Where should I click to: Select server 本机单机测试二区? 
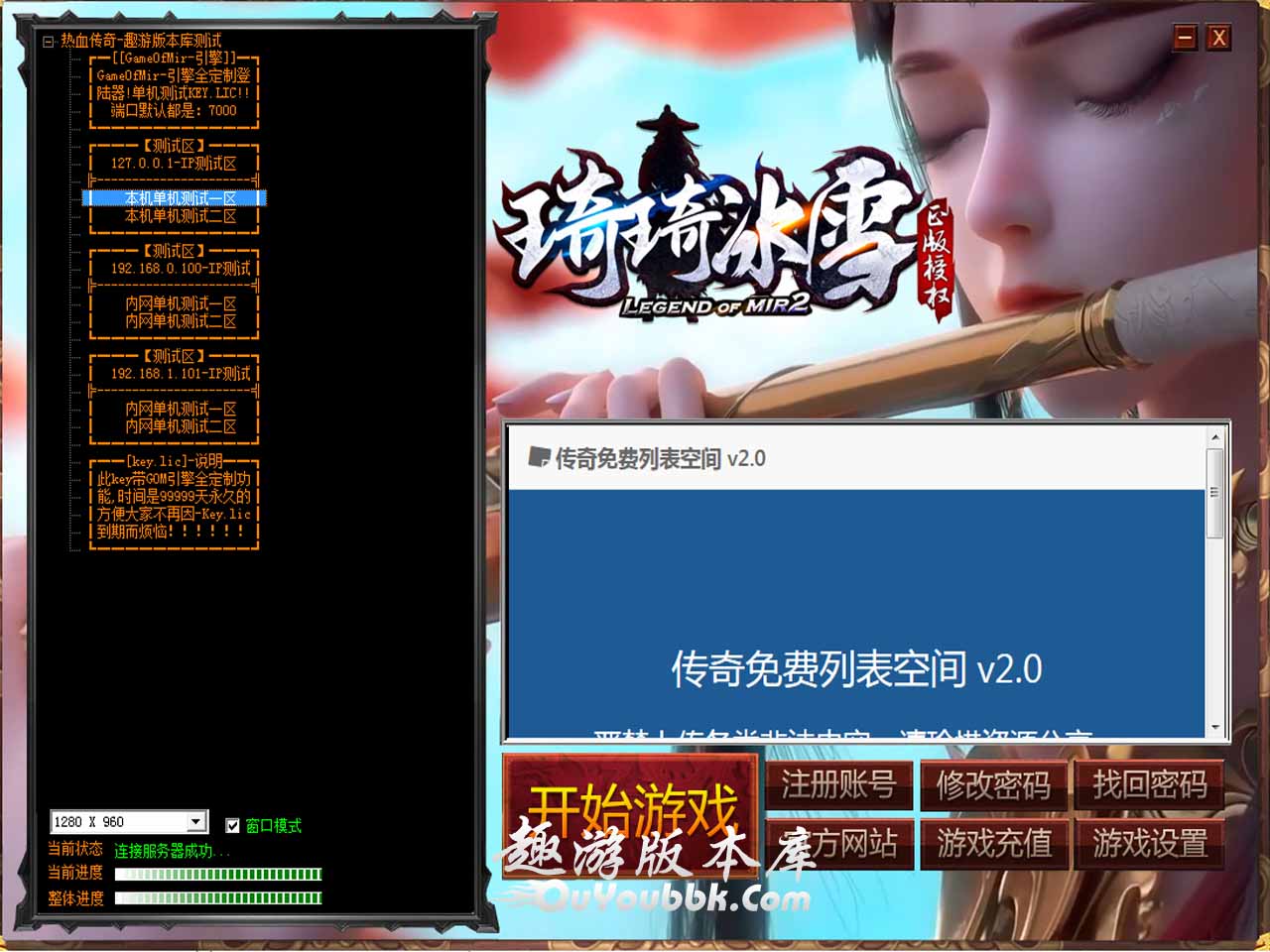tap(180, 216)
